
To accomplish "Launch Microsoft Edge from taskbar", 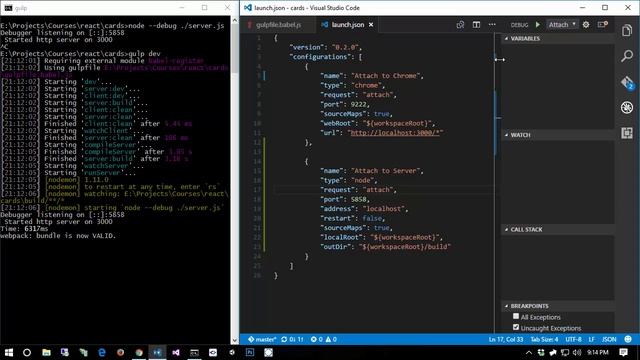I will (102, 352).
